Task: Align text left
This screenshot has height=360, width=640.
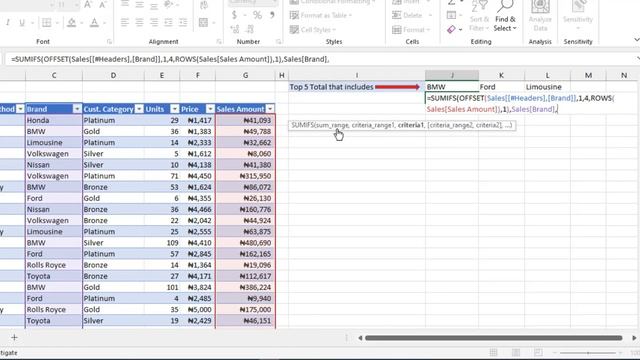Action: pyautogui.click(x=124, y=22)
